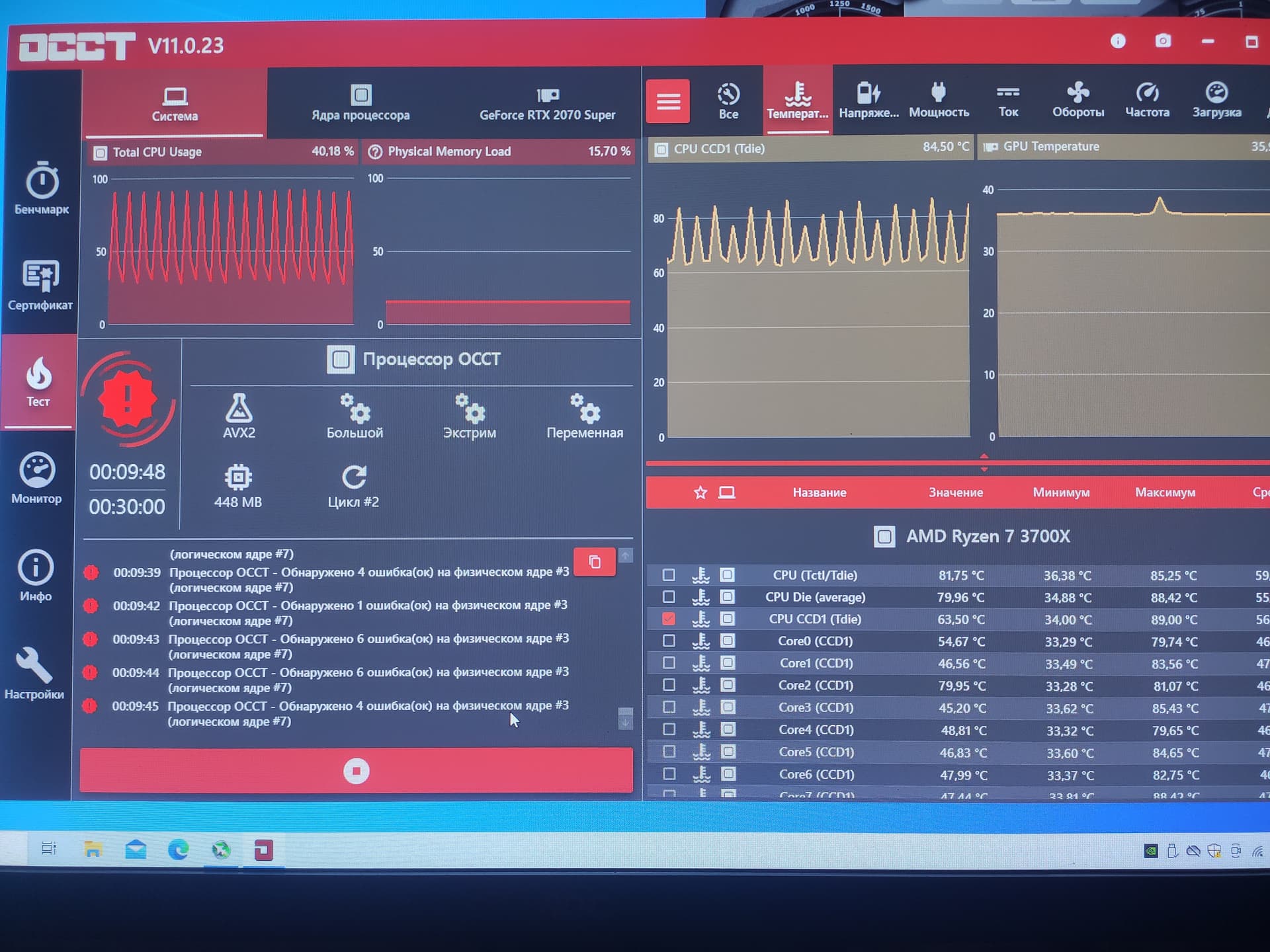Open File Explorer from the taskbar
Image resolution: width=1270 pixels, height=952 pixels.
coord(93,849)
